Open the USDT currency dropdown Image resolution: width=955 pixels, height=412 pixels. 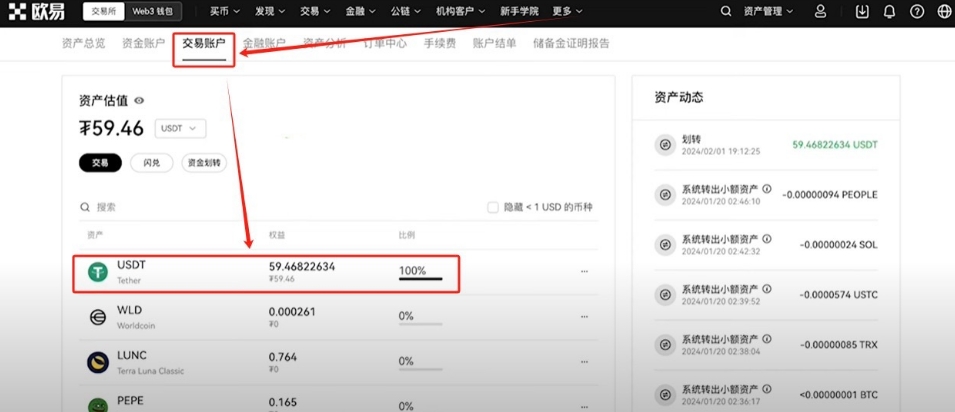tap(180, 129)
